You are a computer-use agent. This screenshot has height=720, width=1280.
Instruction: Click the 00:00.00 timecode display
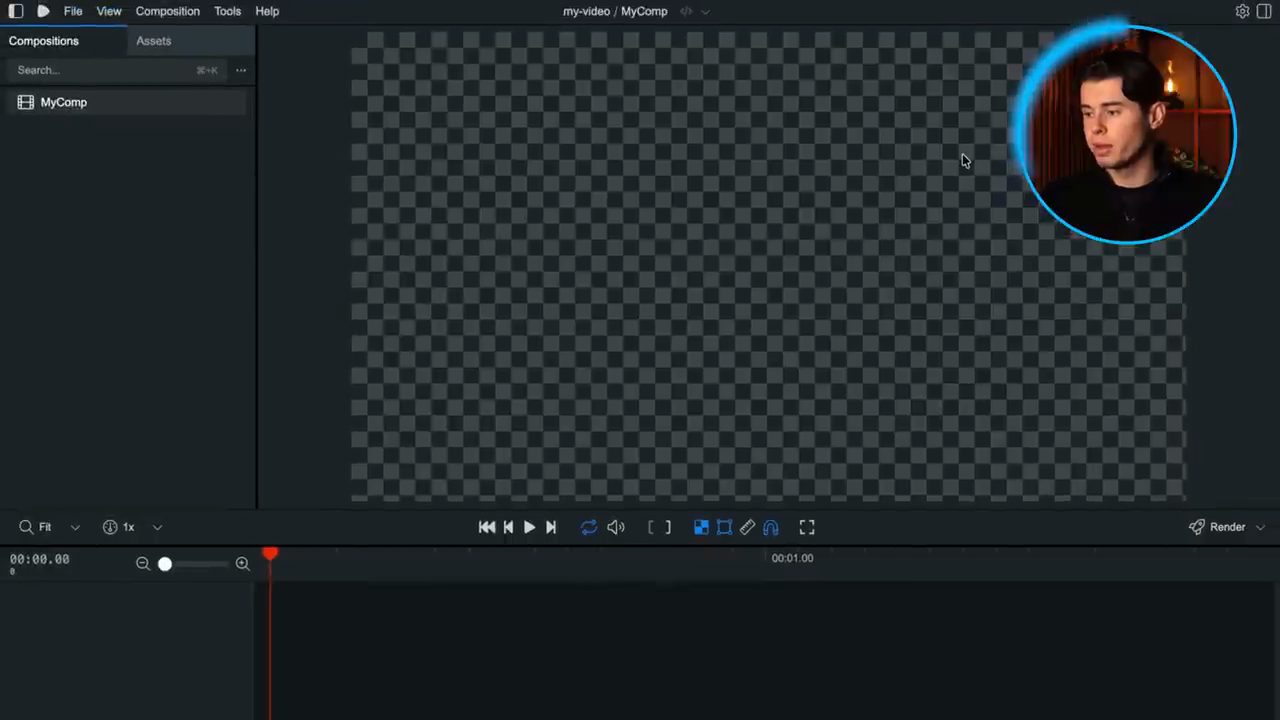(x=40, y=559)
